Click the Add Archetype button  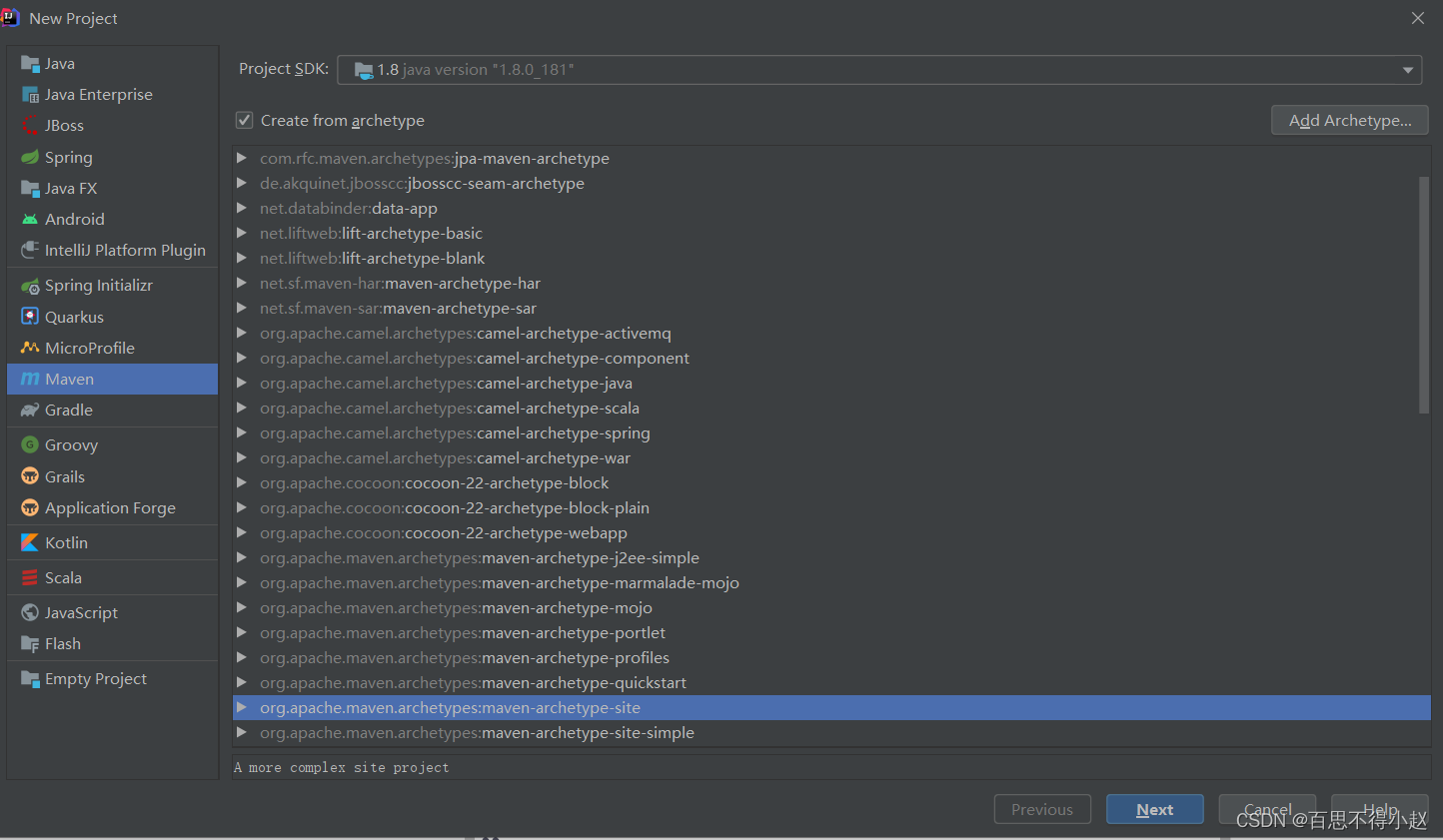pos(1350,121)
